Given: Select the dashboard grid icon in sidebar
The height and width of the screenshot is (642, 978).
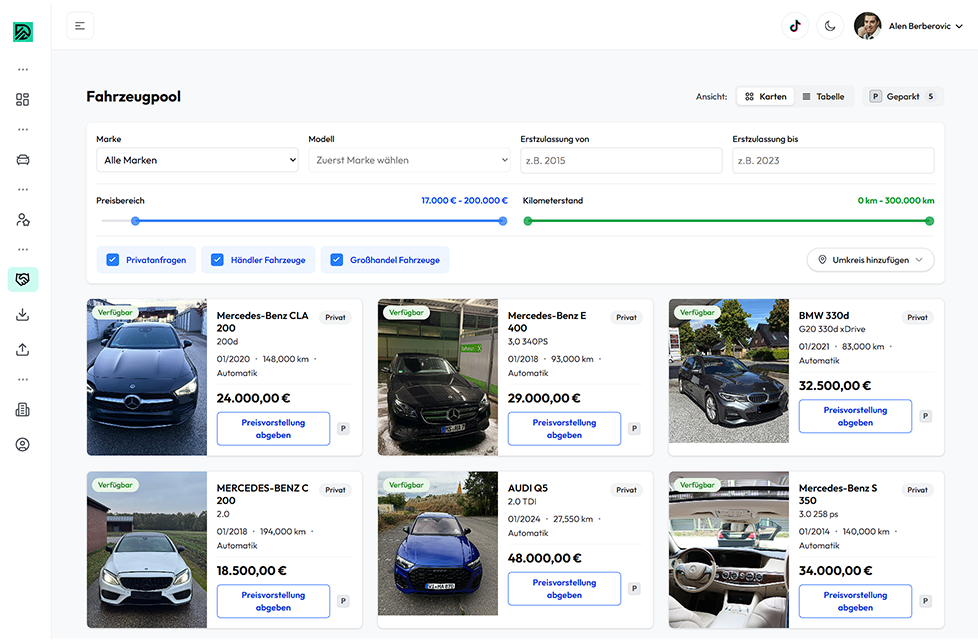Looking at the screenshot, I should 22,99.
